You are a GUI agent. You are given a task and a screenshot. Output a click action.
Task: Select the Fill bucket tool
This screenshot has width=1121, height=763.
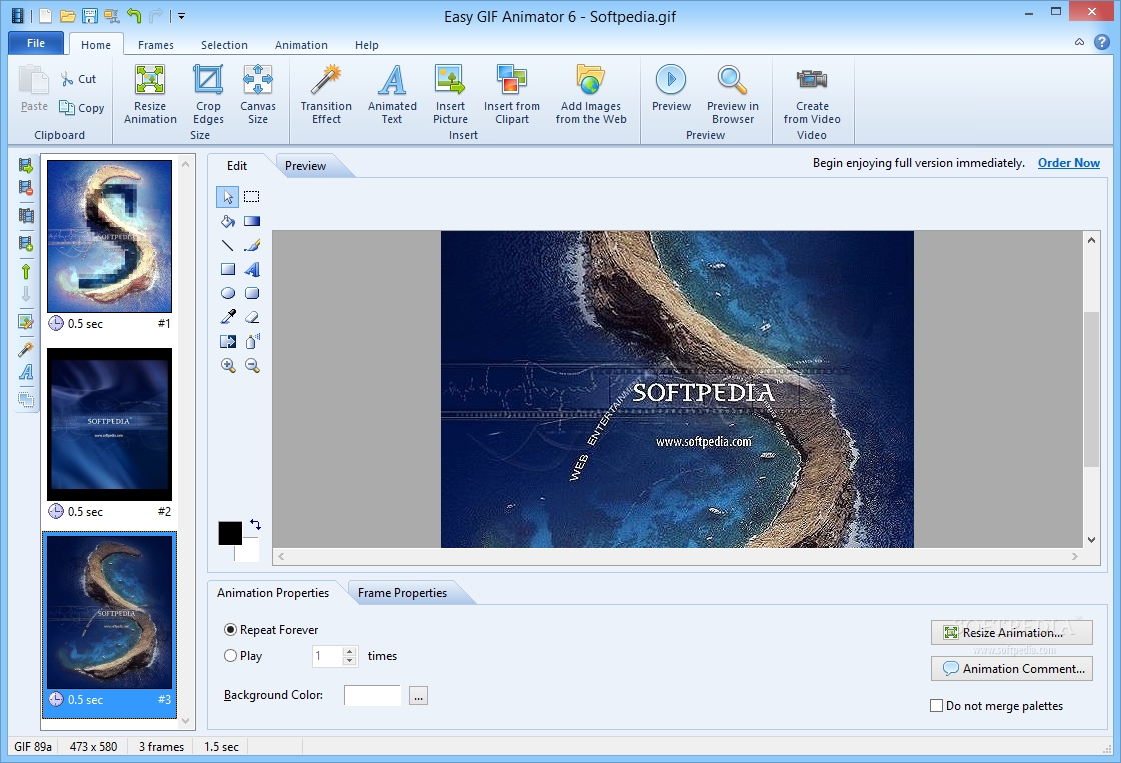click(x=228, y=221)
